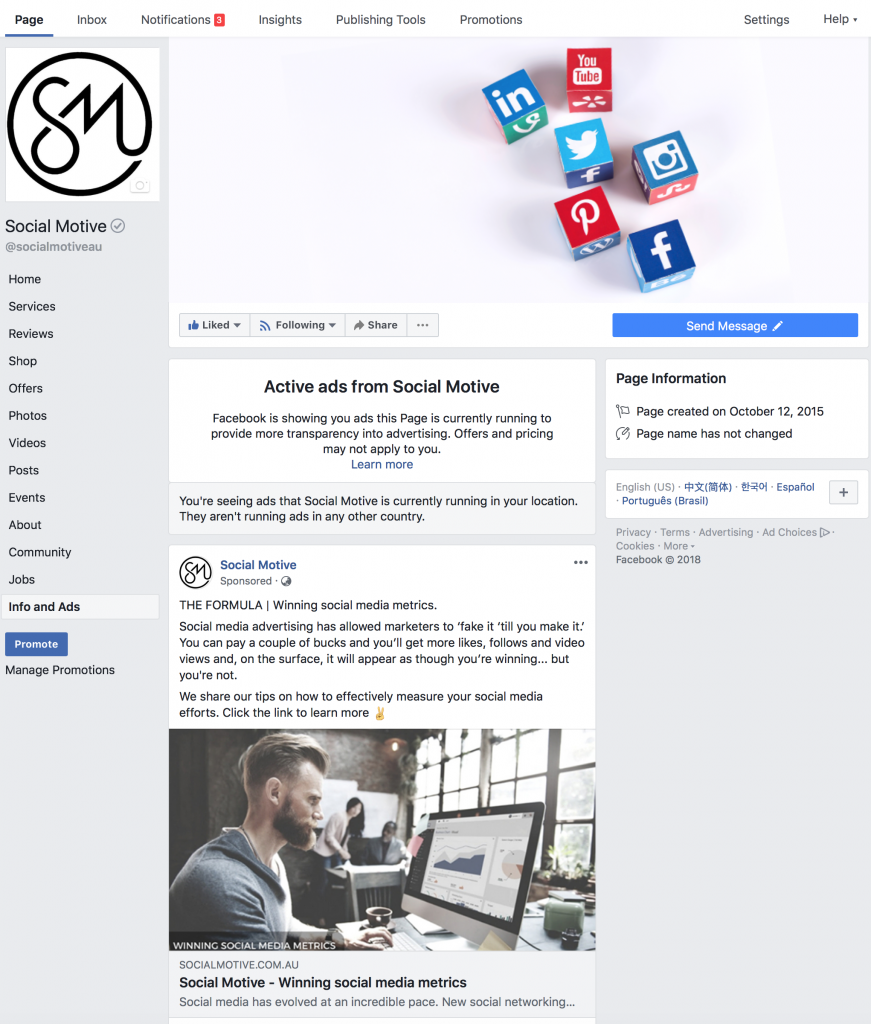Screen dimensions: 871x1024
Task: Open the Help dropdown menu
Action: click(840, 19)
